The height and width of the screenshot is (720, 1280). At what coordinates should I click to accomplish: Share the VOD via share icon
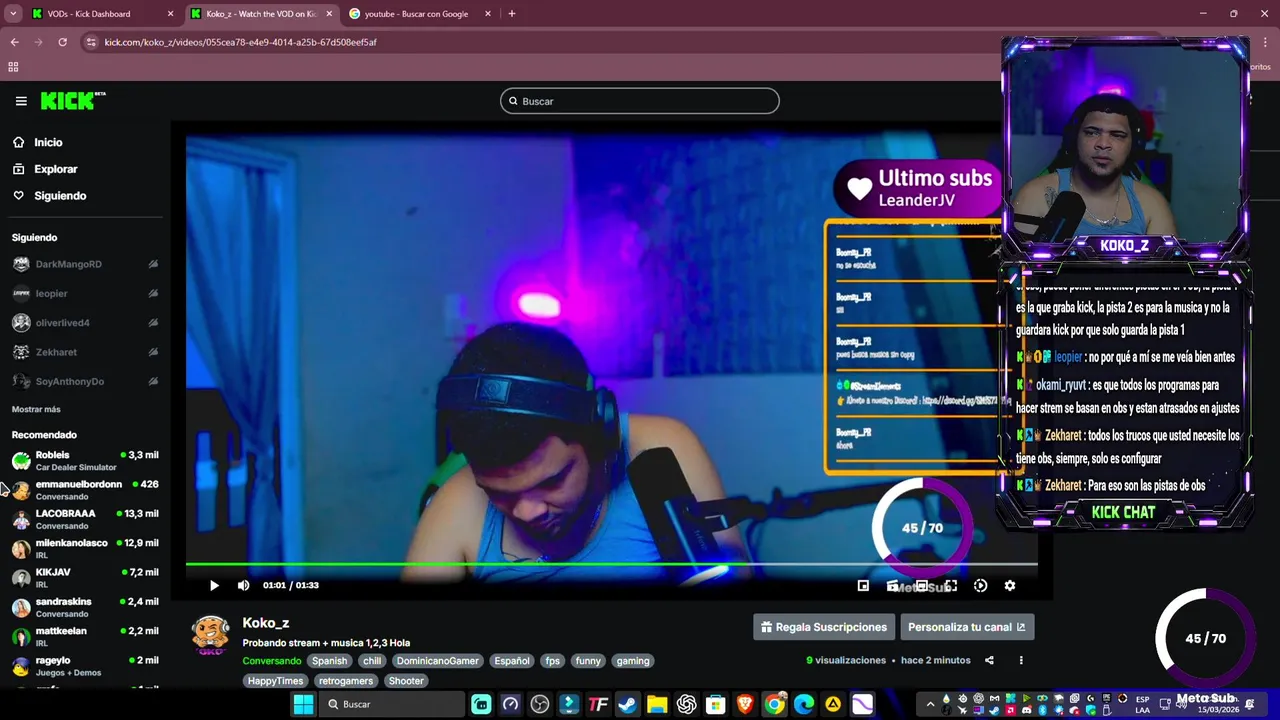989,660
